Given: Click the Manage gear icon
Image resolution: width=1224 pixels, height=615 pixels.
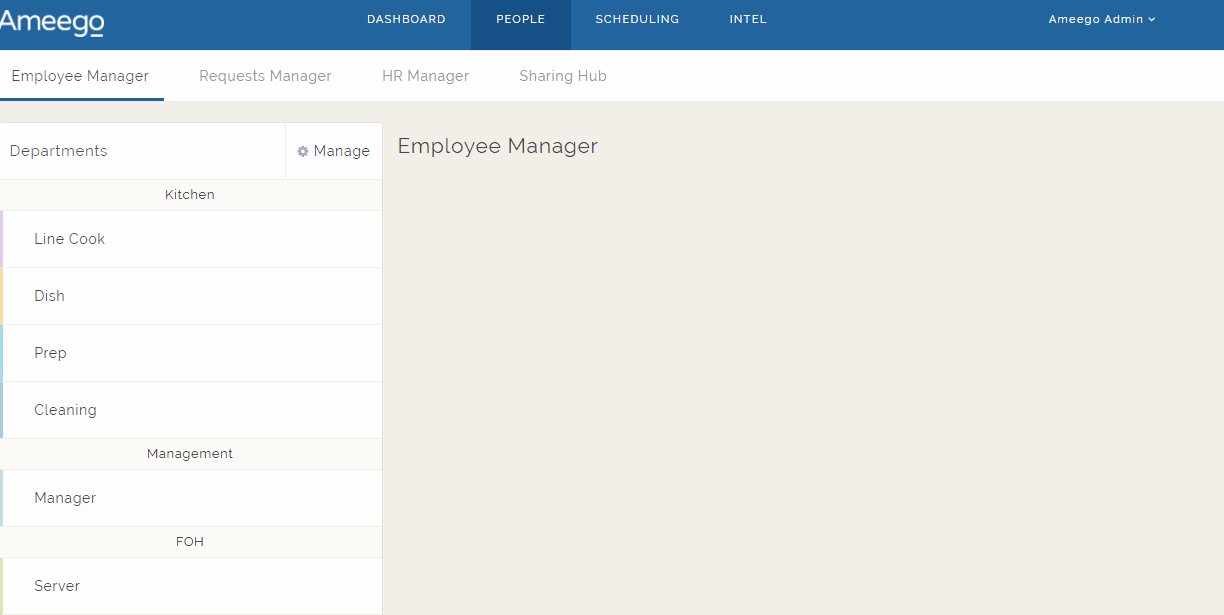Looking at the screenshot, I should [303, 151].
